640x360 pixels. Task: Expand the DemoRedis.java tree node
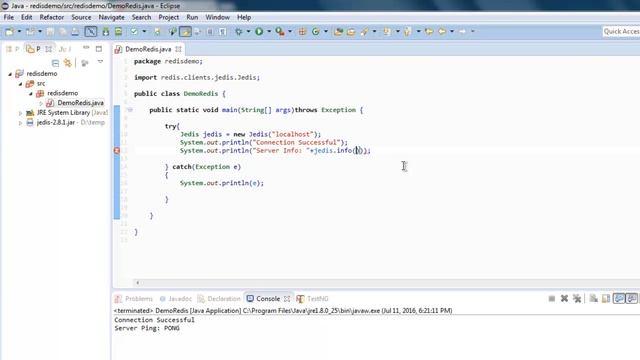(41, 103)
